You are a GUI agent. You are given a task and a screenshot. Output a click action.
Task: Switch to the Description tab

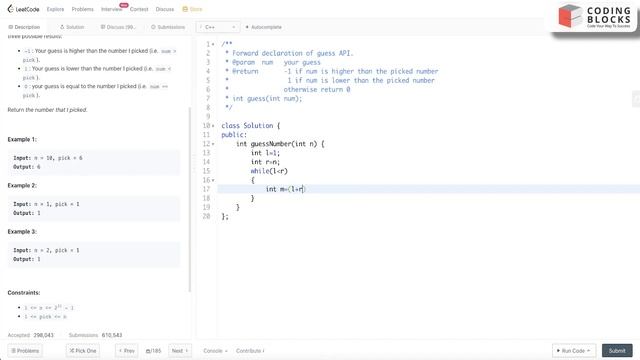24,27
